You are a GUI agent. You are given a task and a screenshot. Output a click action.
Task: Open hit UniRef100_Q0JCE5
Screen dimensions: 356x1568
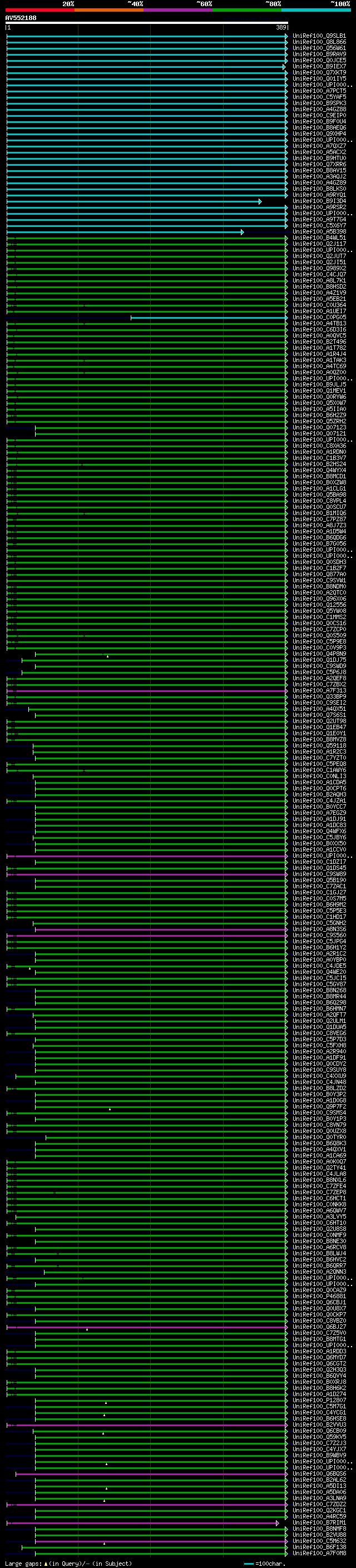coord(319,60)
